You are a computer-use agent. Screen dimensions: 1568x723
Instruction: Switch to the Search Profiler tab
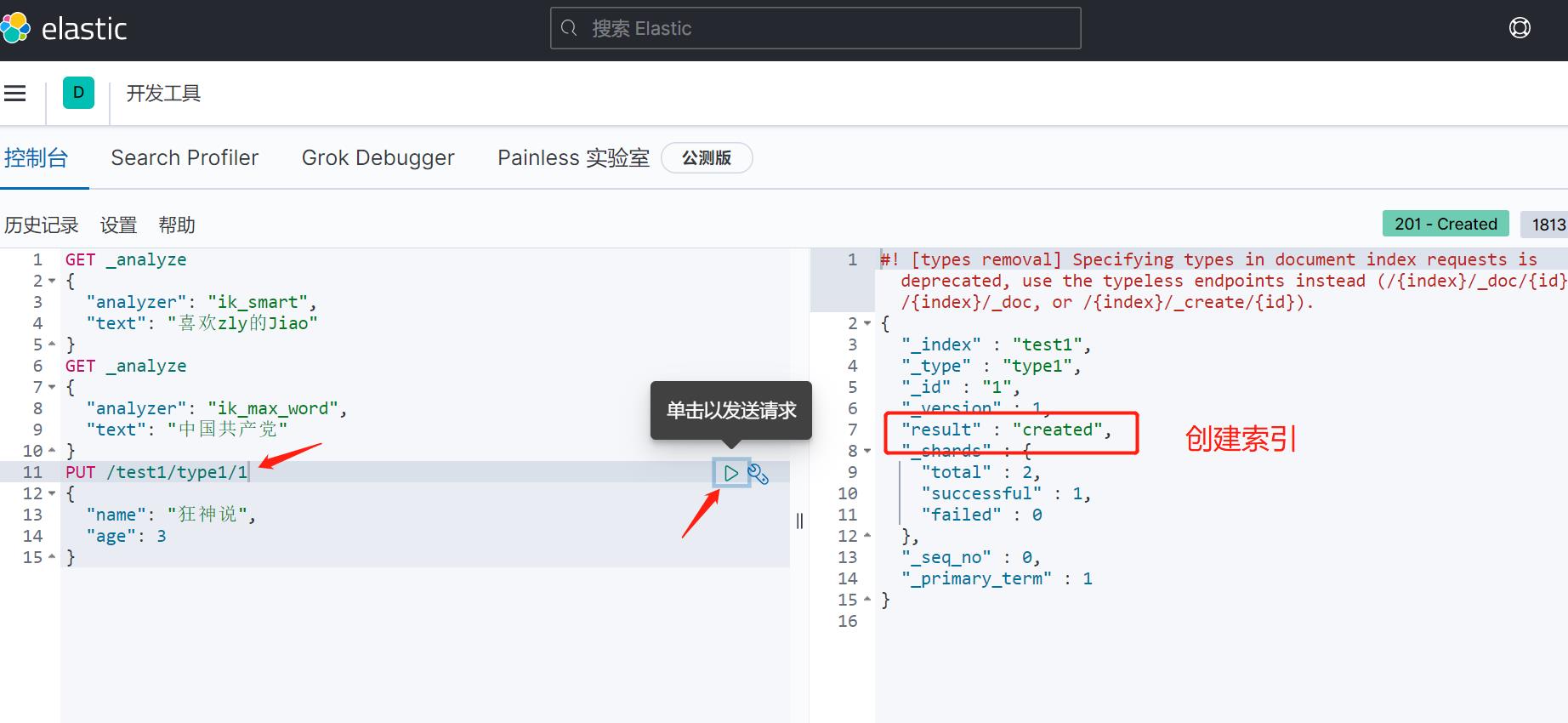[185, 157]
